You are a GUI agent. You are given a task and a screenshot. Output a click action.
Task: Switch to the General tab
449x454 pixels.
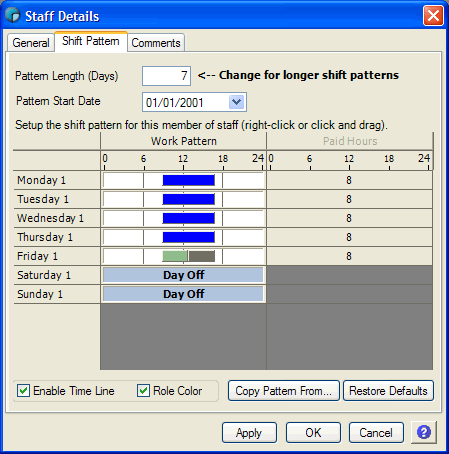tap(31, 43)
